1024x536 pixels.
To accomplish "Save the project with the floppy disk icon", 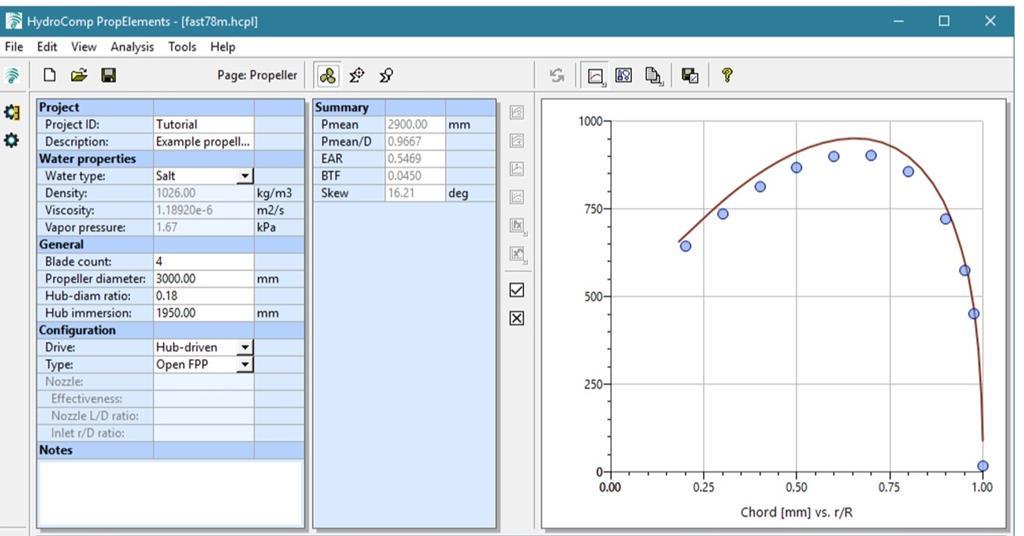I will (x=109, y=75).
